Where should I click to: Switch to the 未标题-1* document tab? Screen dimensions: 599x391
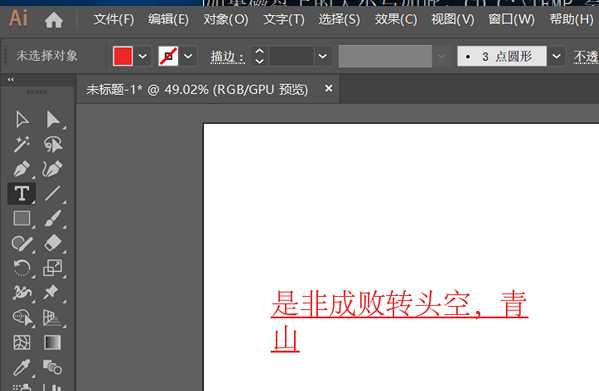pos(197,90)
